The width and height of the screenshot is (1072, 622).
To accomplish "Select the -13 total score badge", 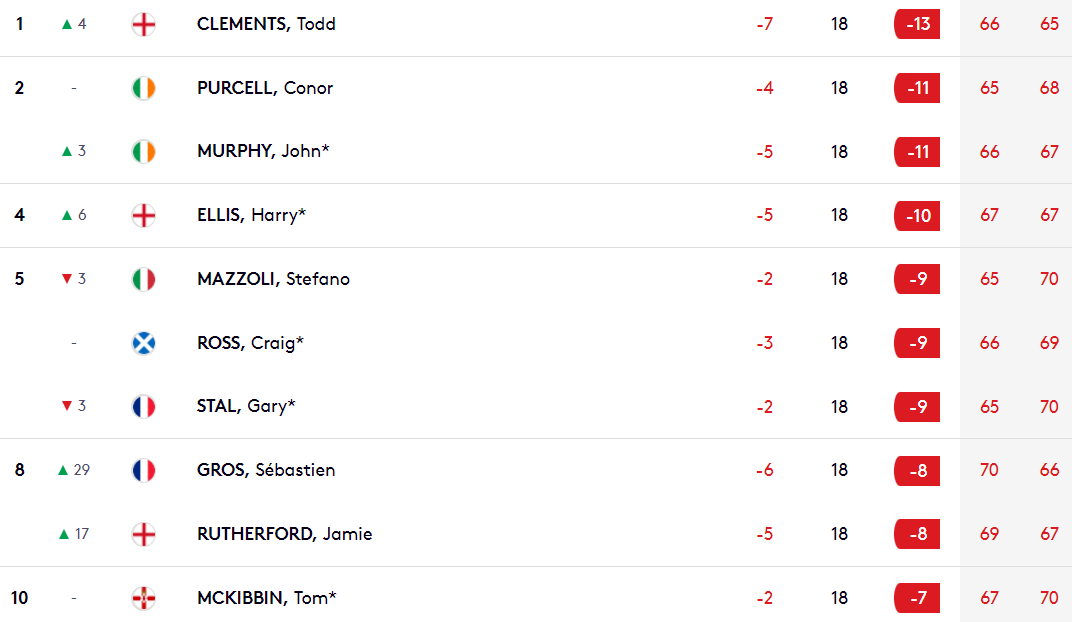I will coord(917,24).
